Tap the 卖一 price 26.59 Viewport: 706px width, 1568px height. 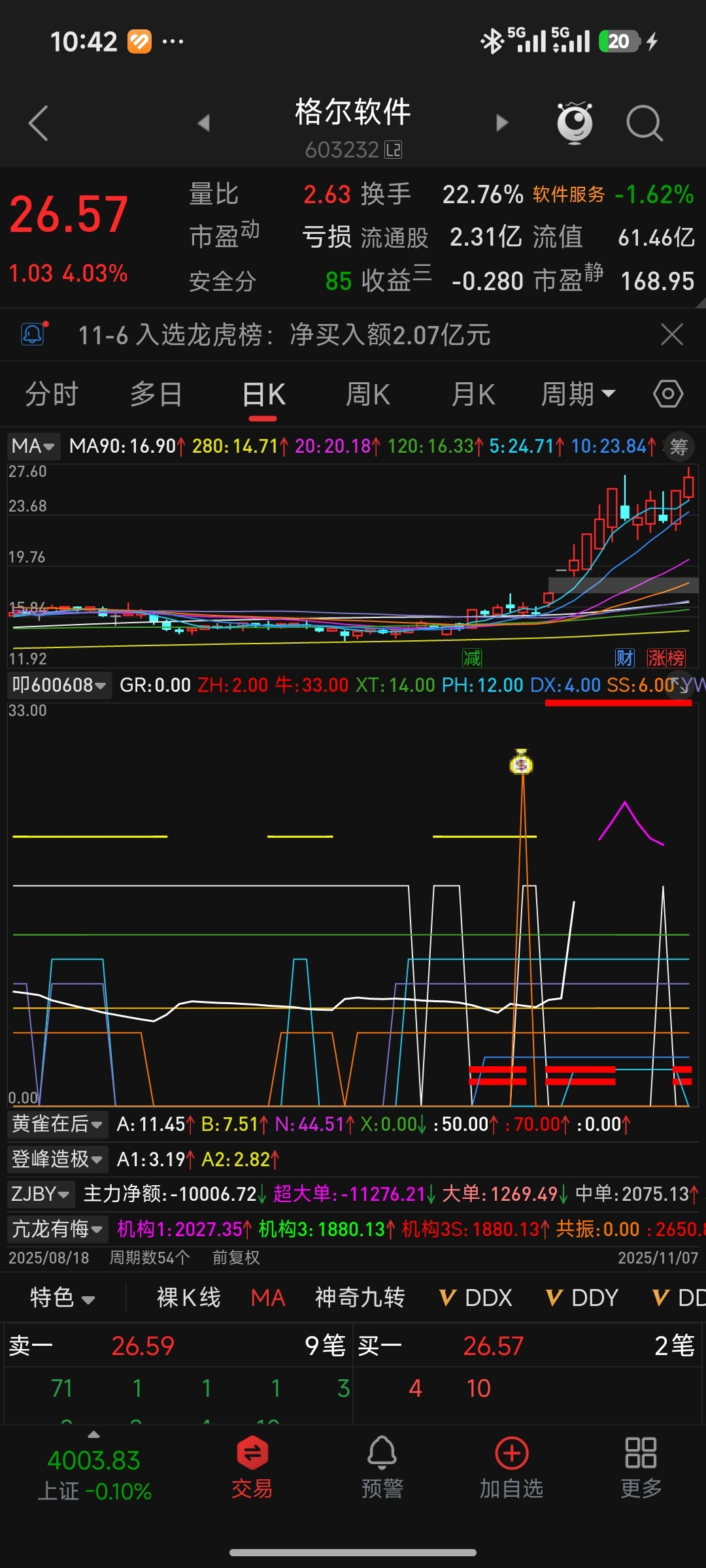click(143, 1346)
